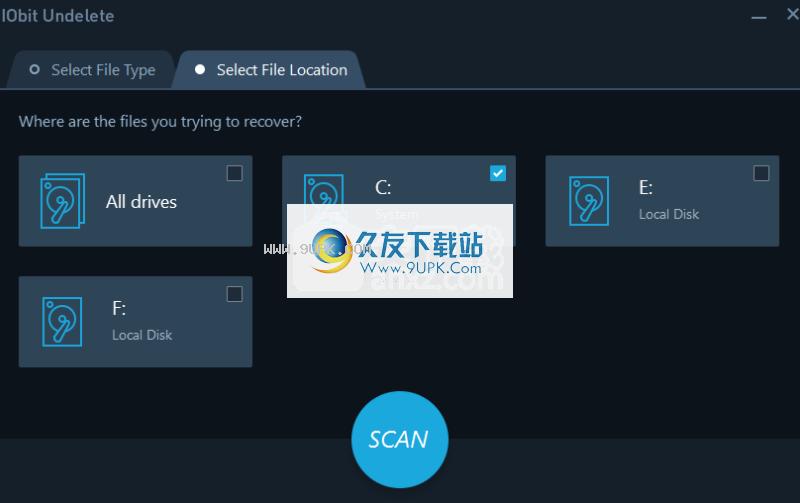Click the 'F:' drive letter text
Screen dimensions: 800x503
click(119, 308)
